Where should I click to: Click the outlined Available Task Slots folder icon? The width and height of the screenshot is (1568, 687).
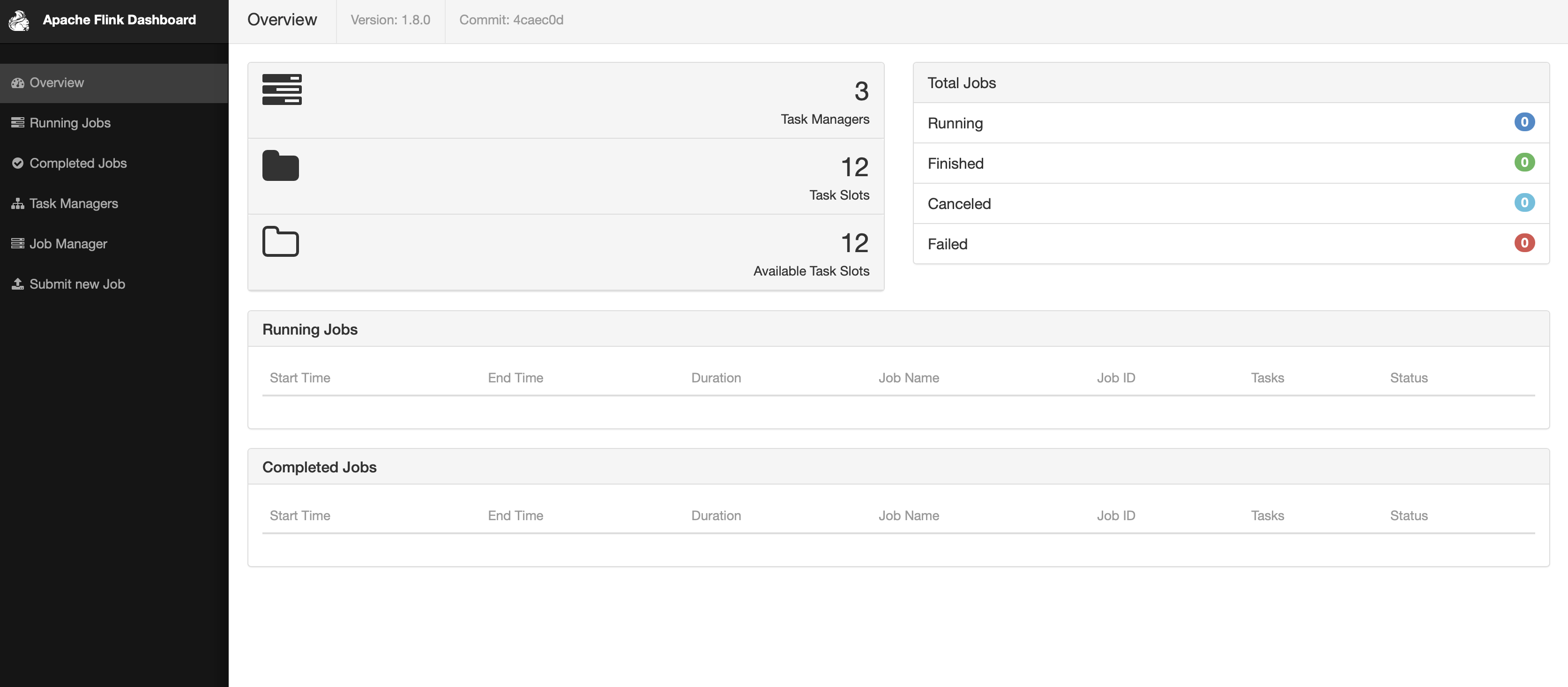tap(281, 242)
